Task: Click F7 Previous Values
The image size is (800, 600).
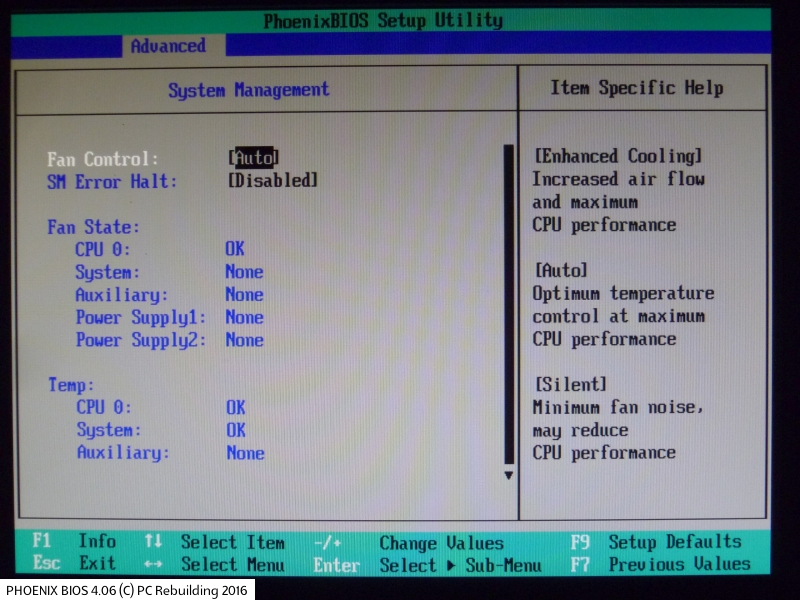Action: [x=660, y=564]
